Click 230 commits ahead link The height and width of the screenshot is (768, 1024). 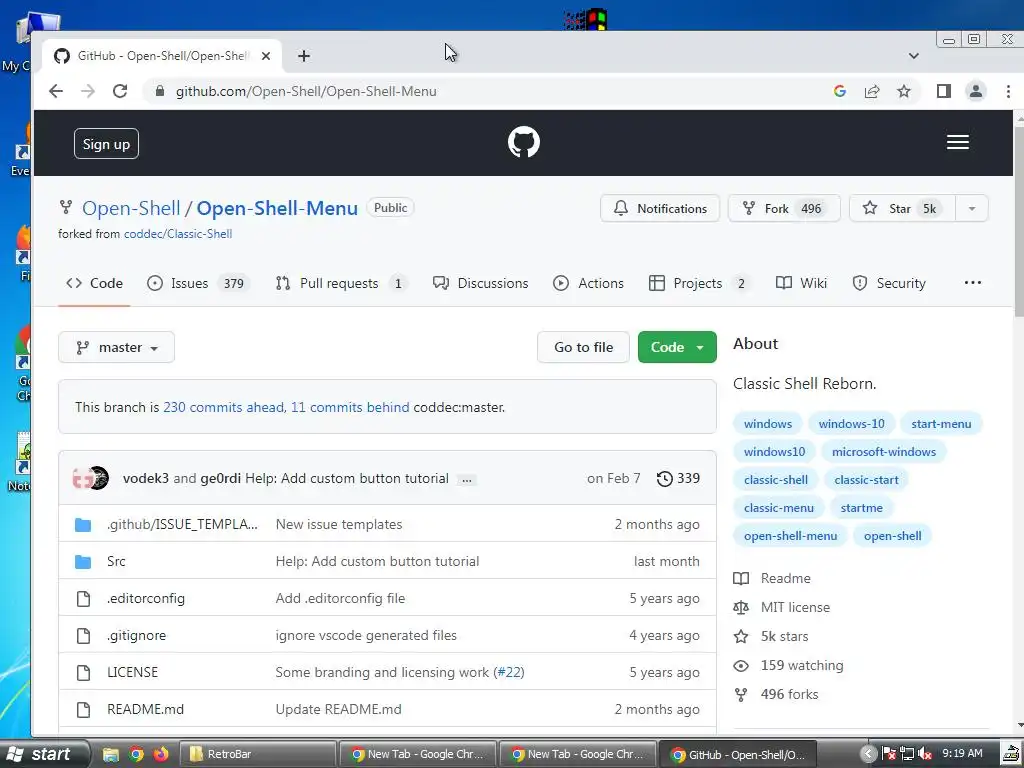223,408
